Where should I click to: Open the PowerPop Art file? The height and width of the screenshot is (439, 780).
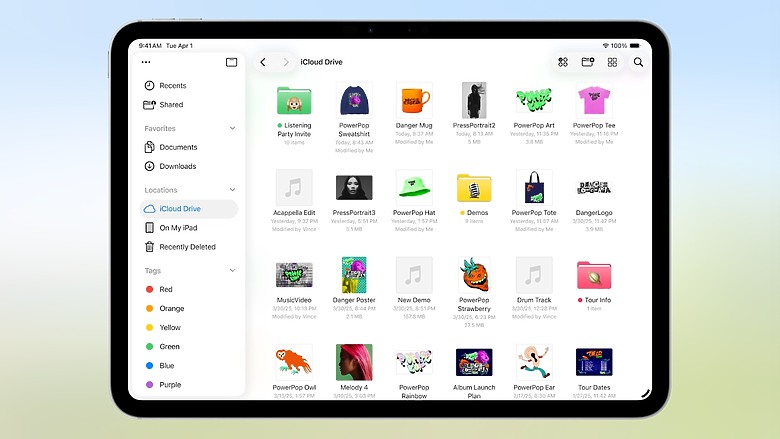click(534, 101)
